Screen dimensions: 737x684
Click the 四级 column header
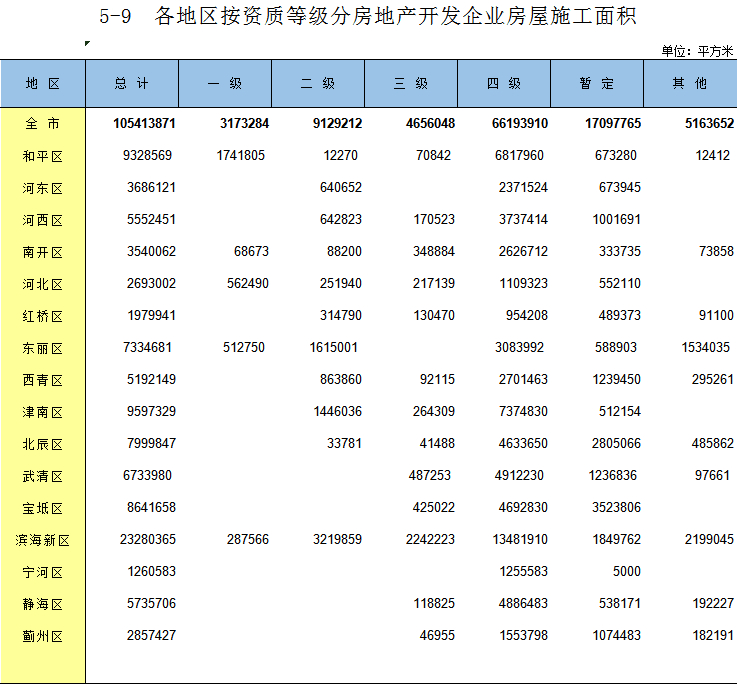[504, 84]
